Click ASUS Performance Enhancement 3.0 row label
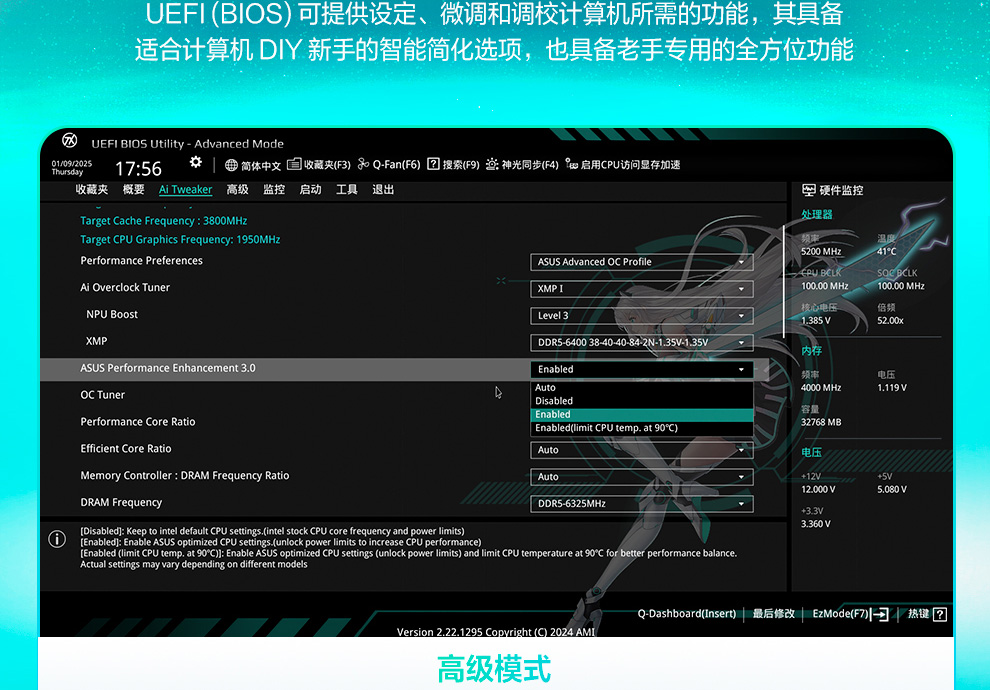Viewport: 990px width, 690px height. [168, 368]
